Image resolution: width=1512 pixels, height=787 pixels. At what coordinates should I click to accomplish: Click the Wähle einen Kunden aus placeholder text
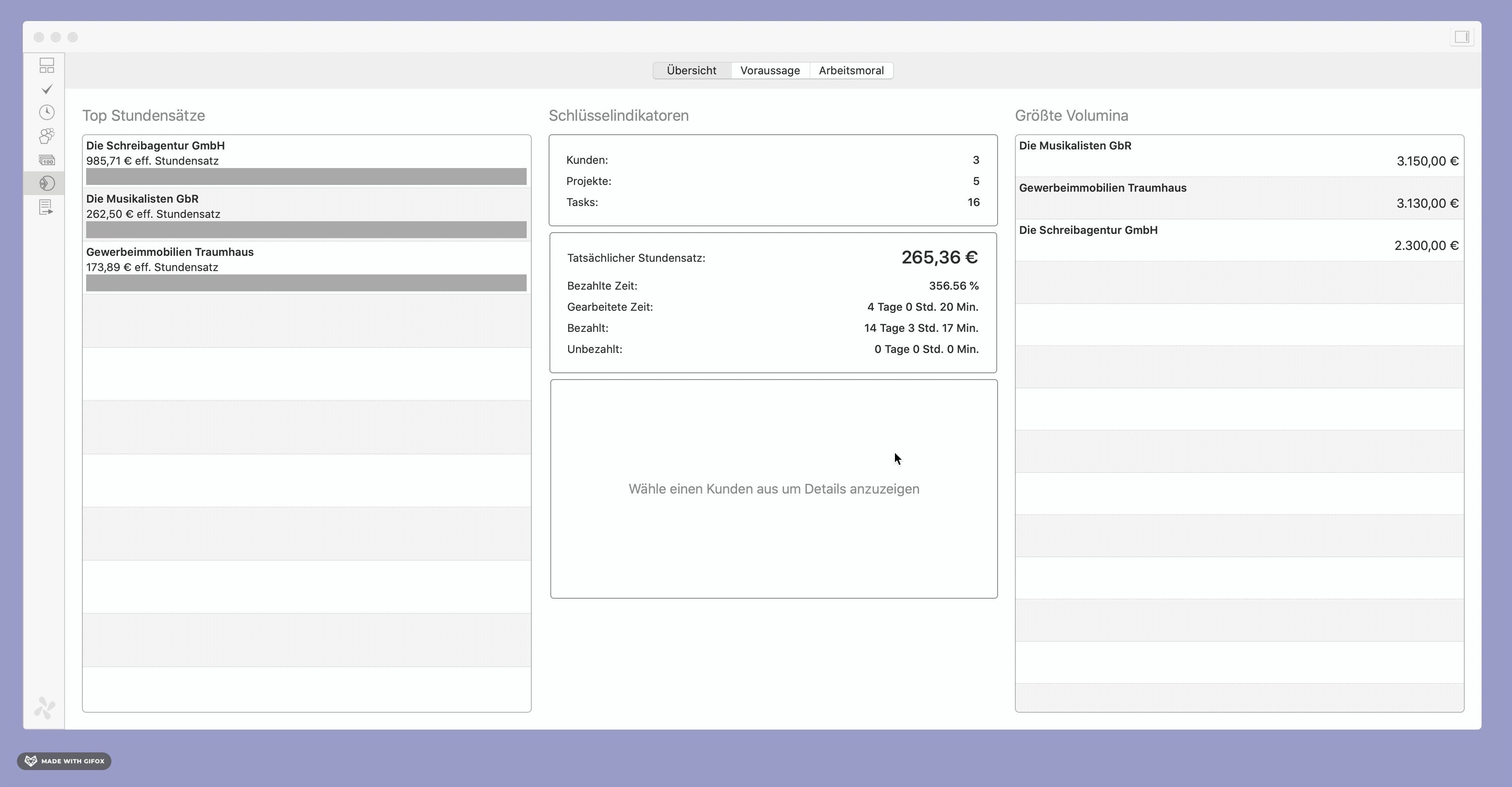click(774, 489)
